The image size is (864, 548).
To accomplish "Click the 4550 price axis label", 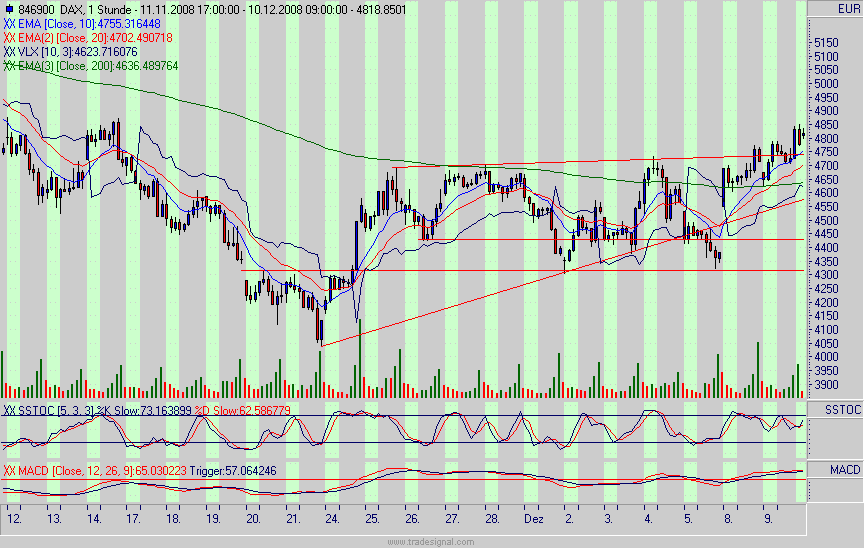I will 825,207.
